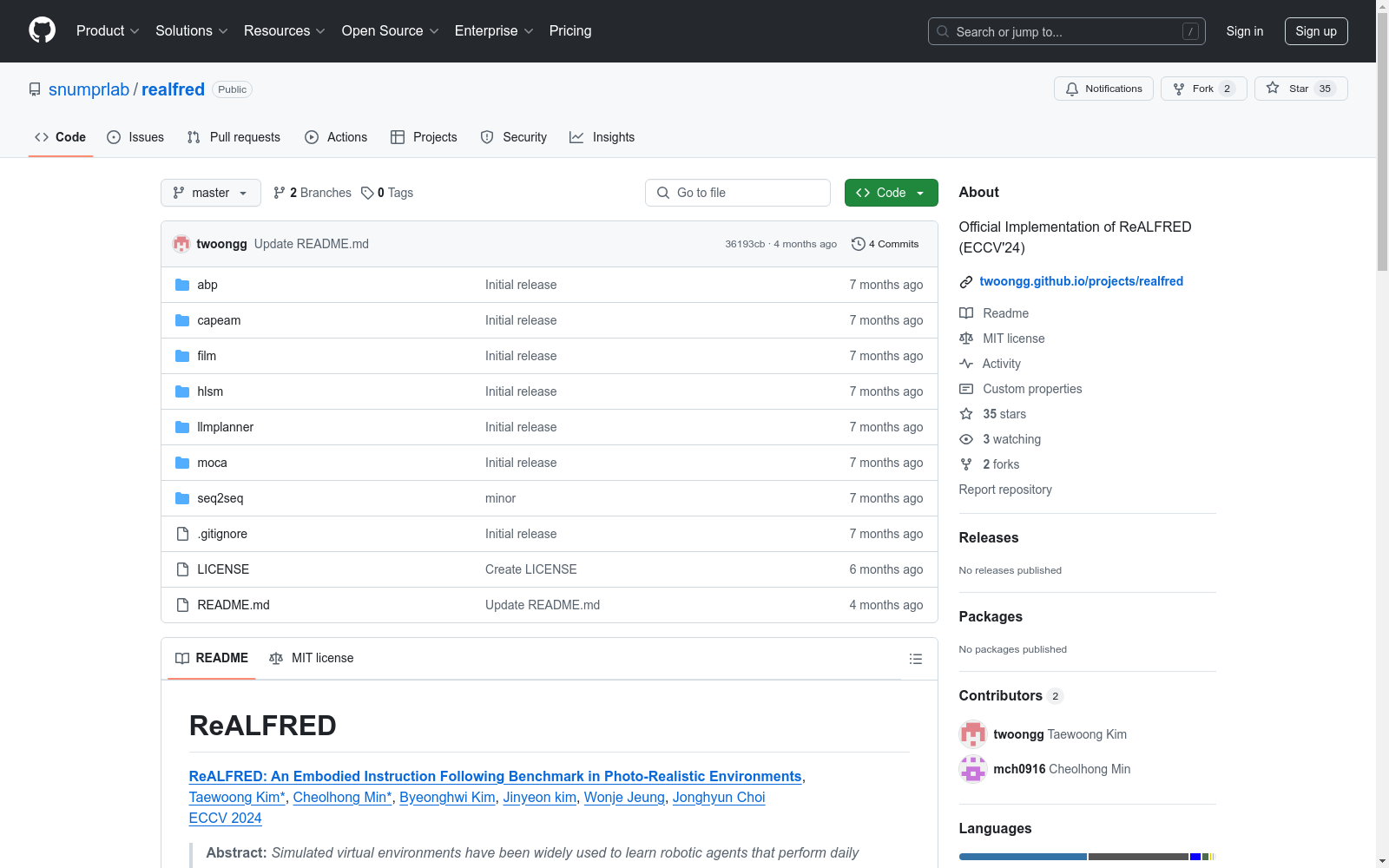
Task: Click the notifications bell icon
Action: [x=1072, y=89]
